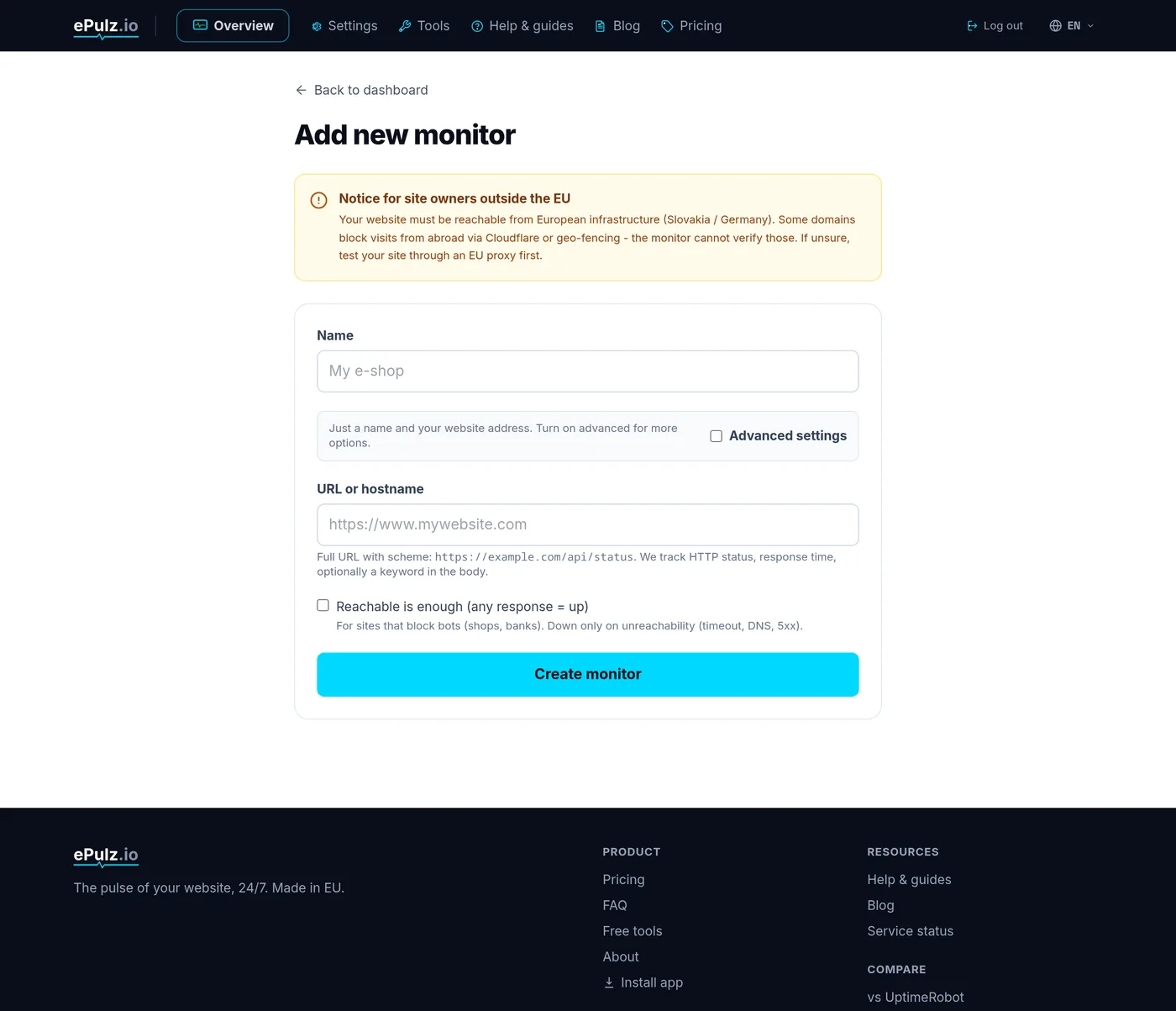Screen dimensions: 1176x1011
Task: Click the Install app footer link
Action: point(643,982)
